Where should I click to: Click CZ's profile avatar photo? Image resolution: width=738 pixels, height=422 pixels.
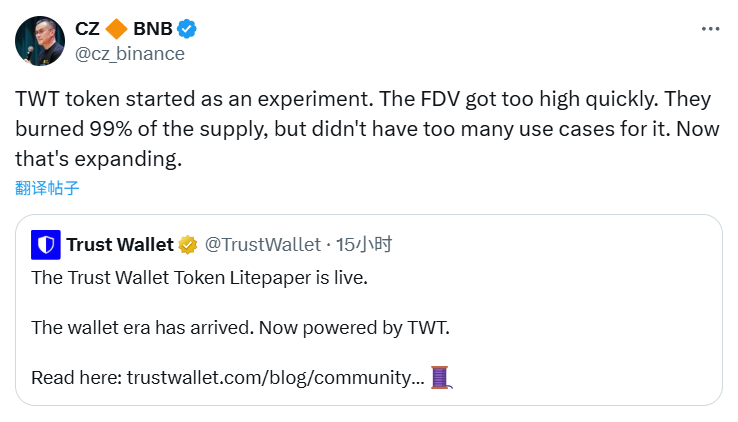coord(38,41)
